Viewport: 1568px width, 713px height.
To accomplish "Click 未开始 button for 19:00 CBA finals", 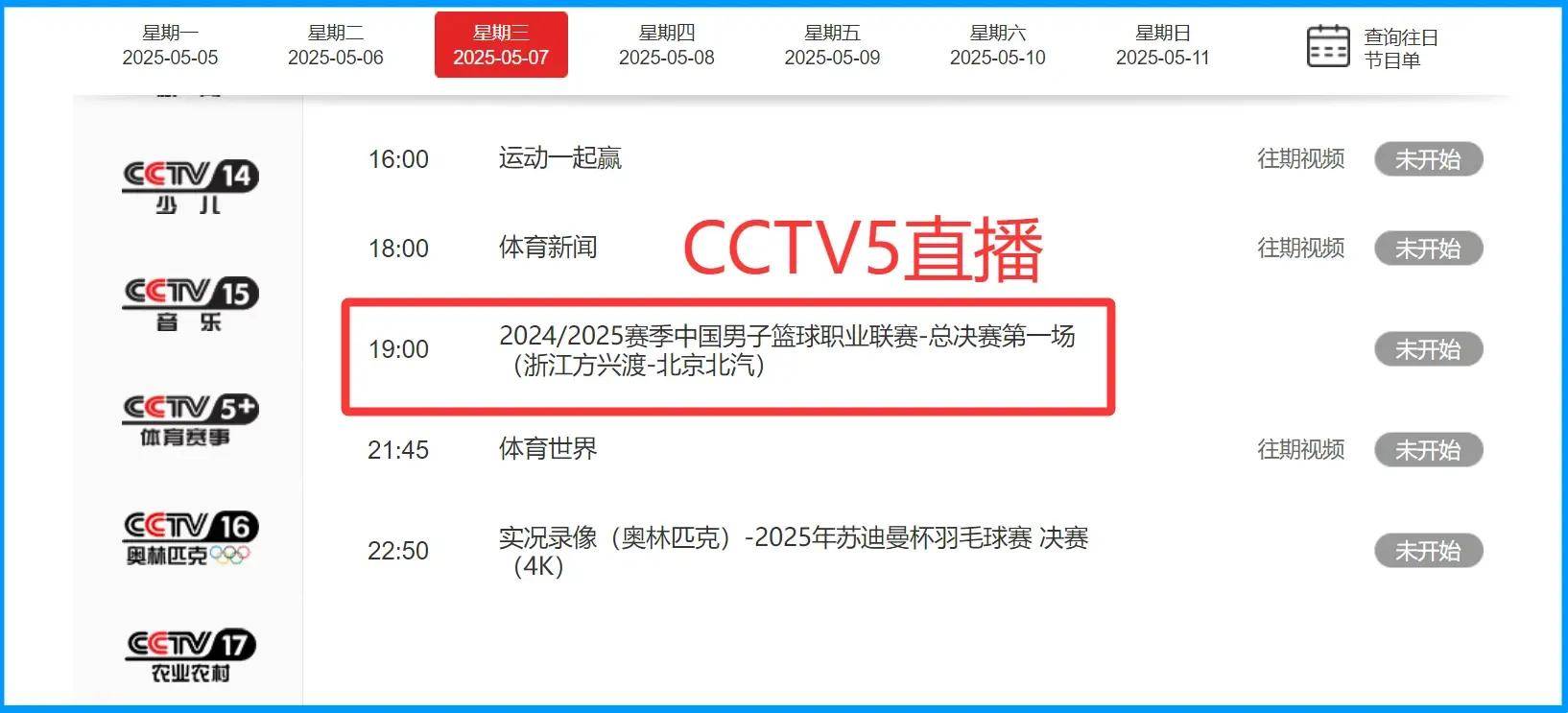I will point(1428,349).
